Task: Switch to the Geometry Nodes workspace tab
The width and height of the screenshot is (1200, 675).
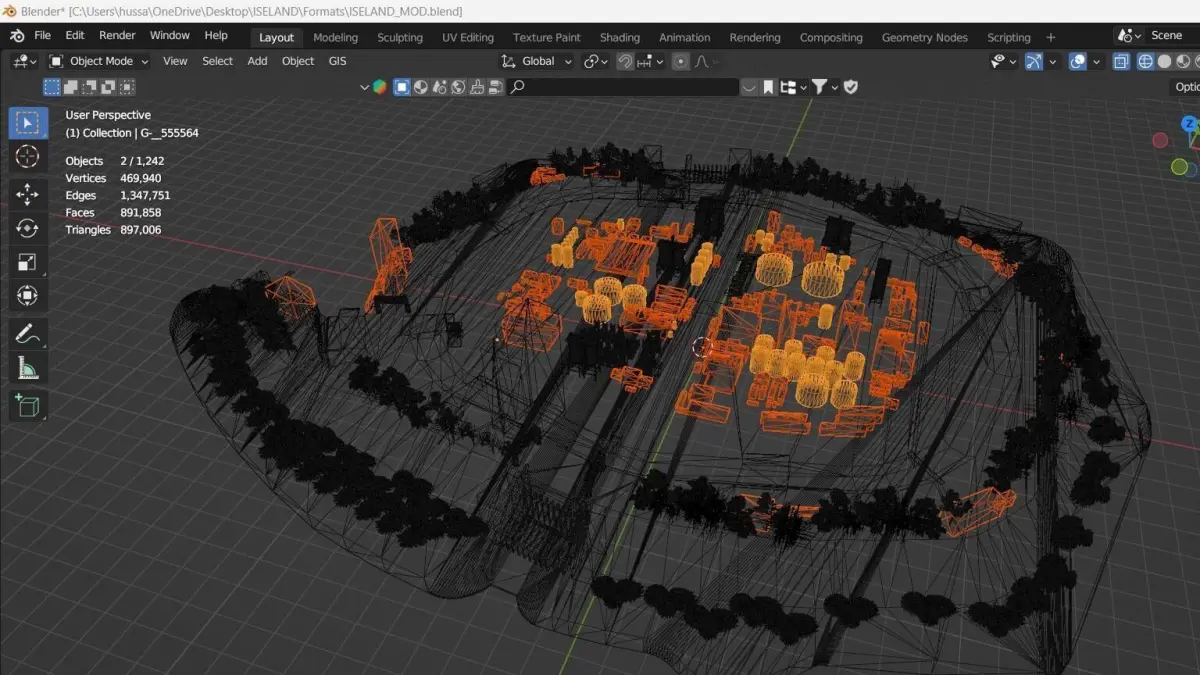Action: click(x=924, y=37)
